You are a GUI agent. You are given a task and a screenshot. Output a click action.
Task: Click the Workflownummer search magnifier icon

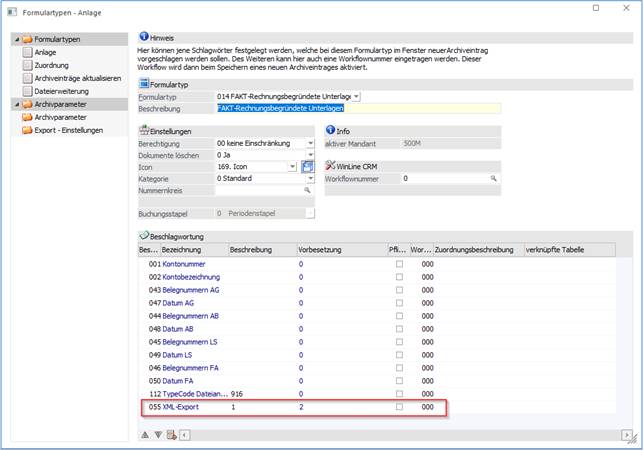(493, 178)
